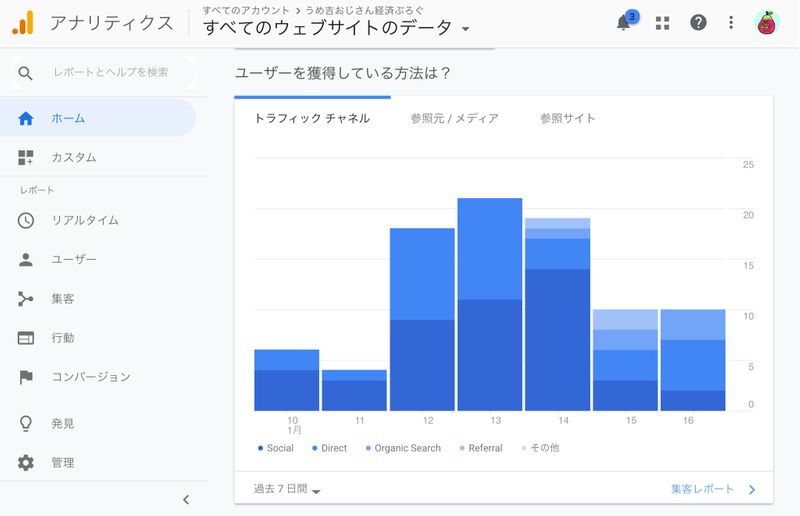
Task: Open the apps grid icon
Action: 662,23
